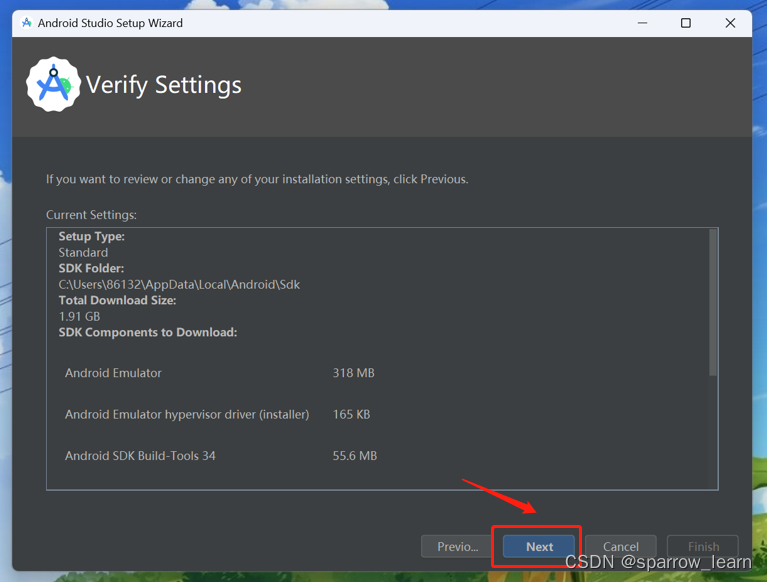Viewport: 767px width, 582px height.
Task: Select the Android SDK Build-Tools 34 row
Action: [x=221, y=455]
